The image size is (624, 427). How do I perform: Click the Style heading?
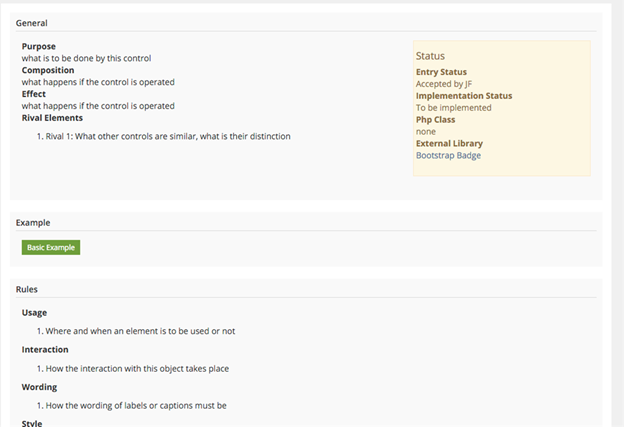point(32,422)
